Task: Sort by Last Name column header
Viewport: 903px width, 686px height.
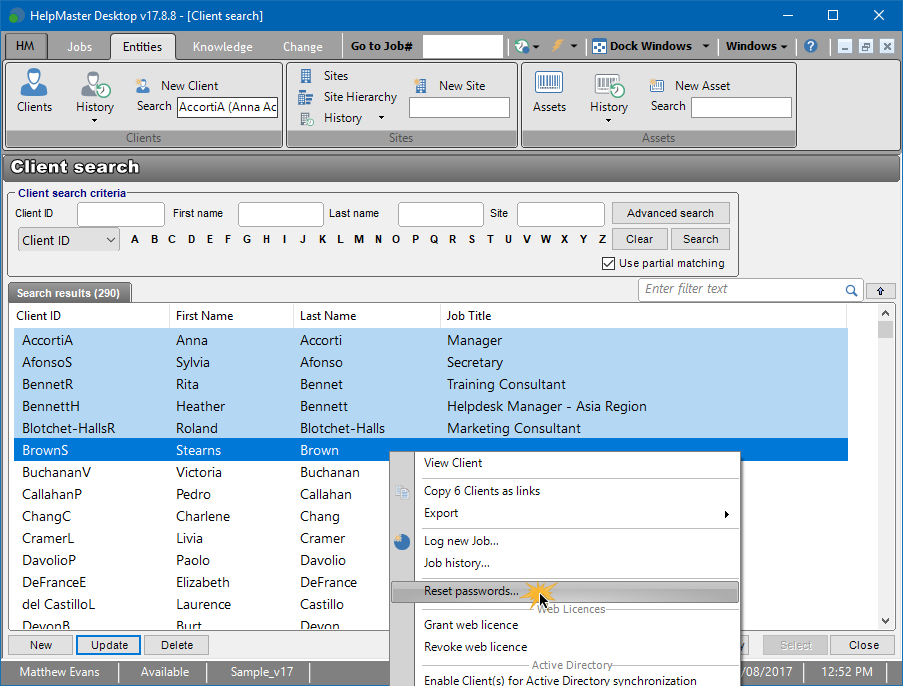Action: 366,316
